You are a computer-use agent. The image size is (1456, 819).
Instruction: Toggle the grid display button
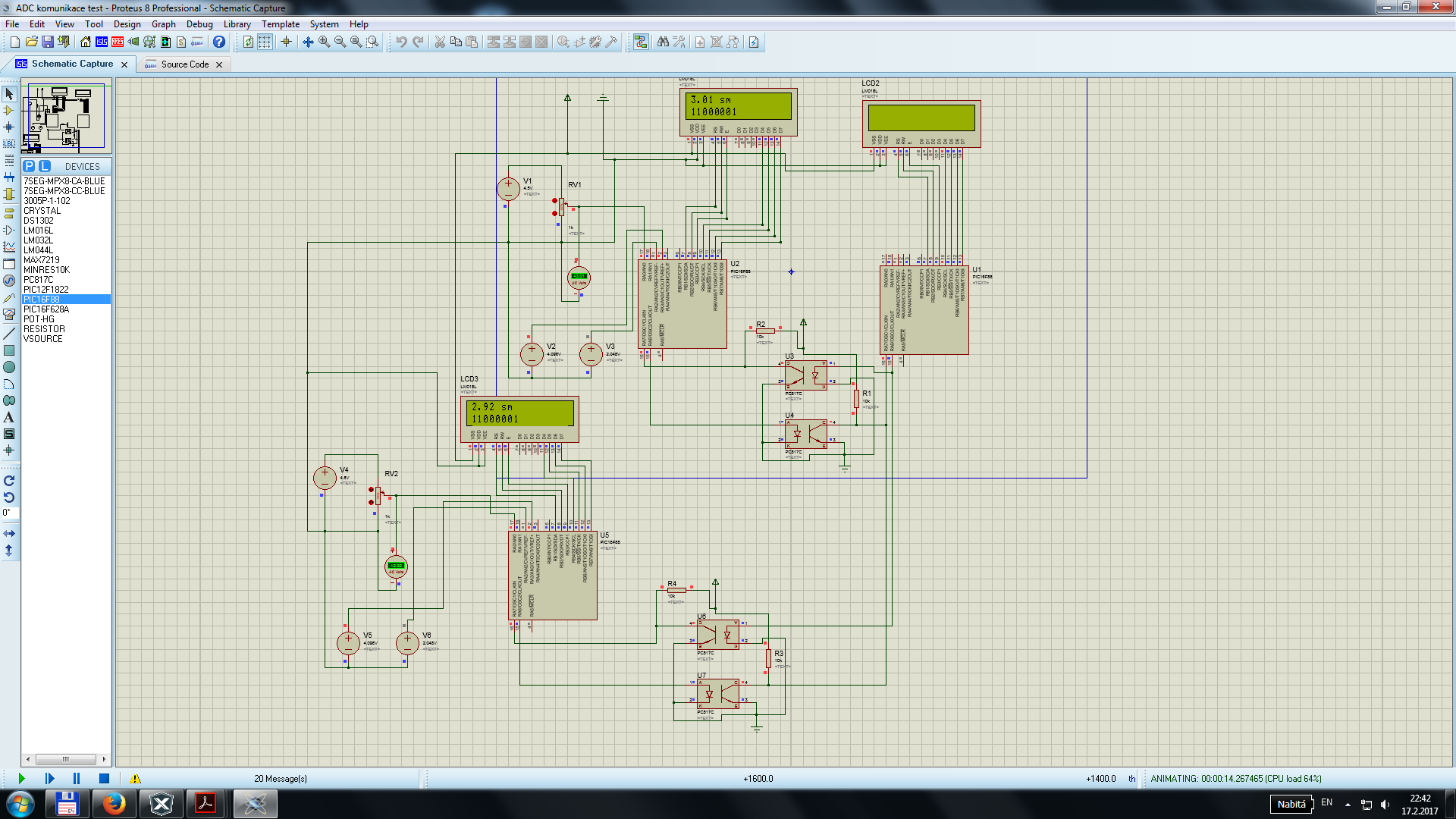pos(265,42)
